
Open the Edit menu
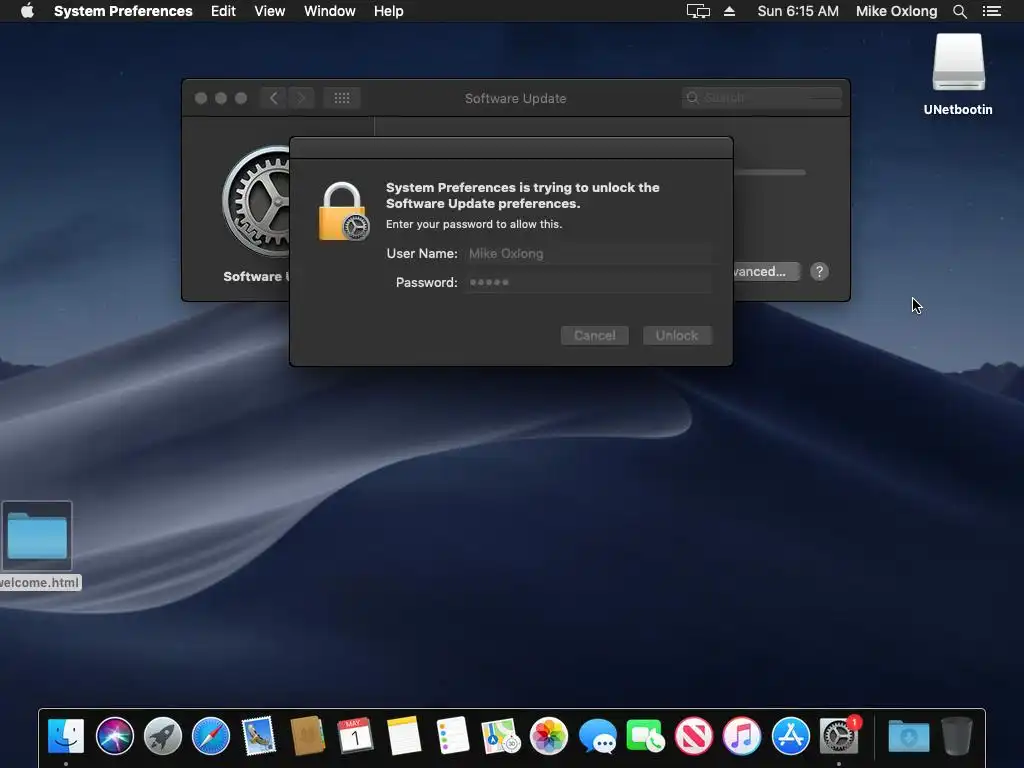[223, 11]
